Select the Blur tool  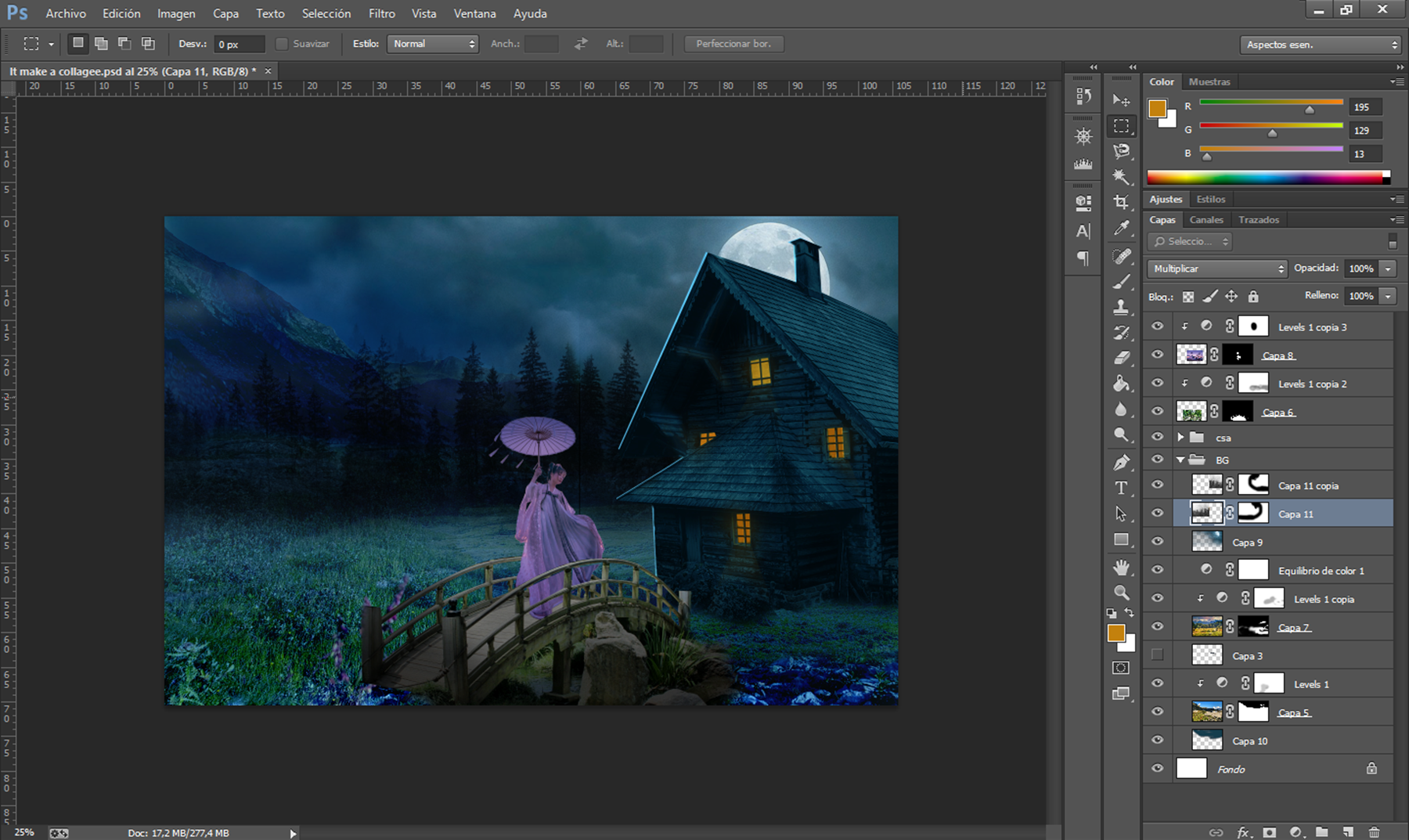click(1121, 409)
